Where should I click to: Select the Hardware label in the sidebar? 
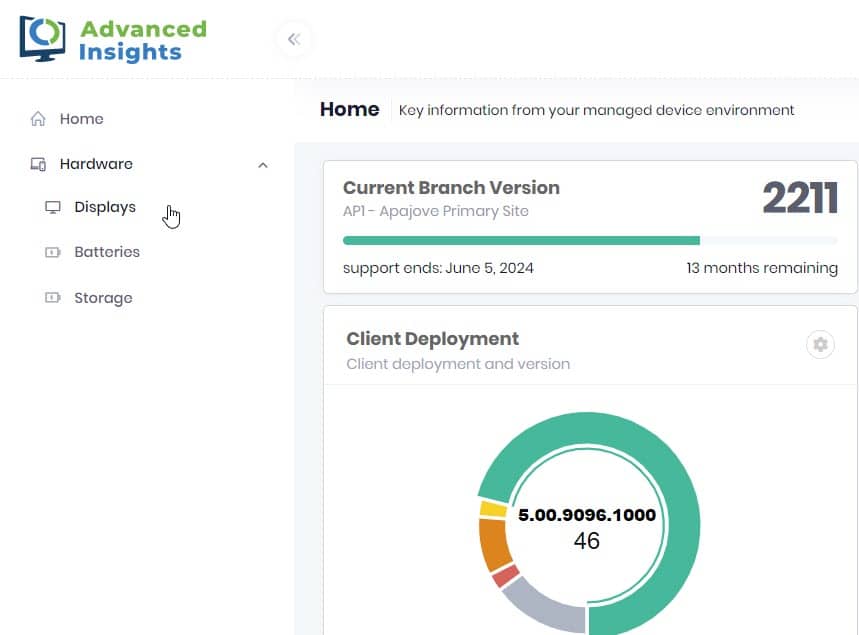pos(96,164)
